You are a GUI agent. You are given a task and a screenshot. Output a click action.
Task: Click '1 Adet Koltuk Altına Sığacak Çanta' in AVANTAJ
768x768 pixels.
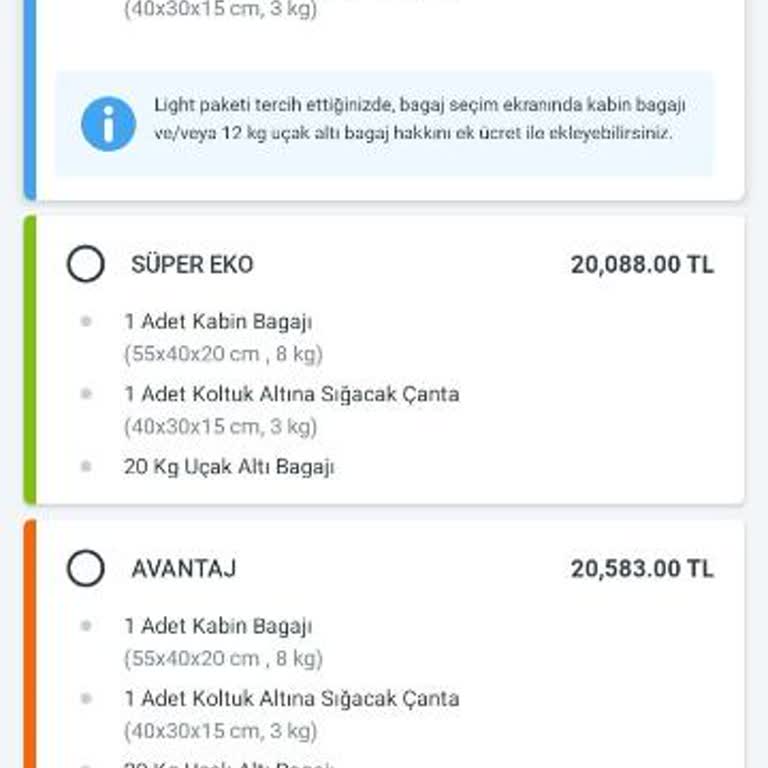(x=291, y=698)
